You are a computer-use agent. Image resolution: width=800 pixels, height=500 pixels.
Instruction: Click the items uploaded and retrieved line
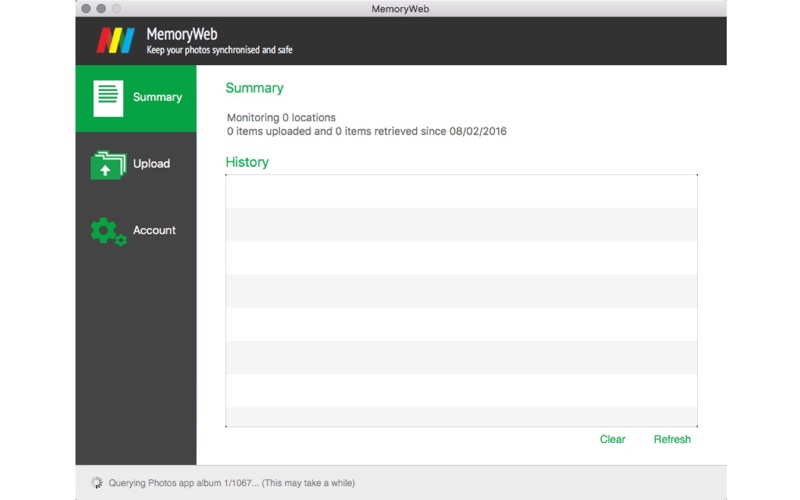coord(366,131)
